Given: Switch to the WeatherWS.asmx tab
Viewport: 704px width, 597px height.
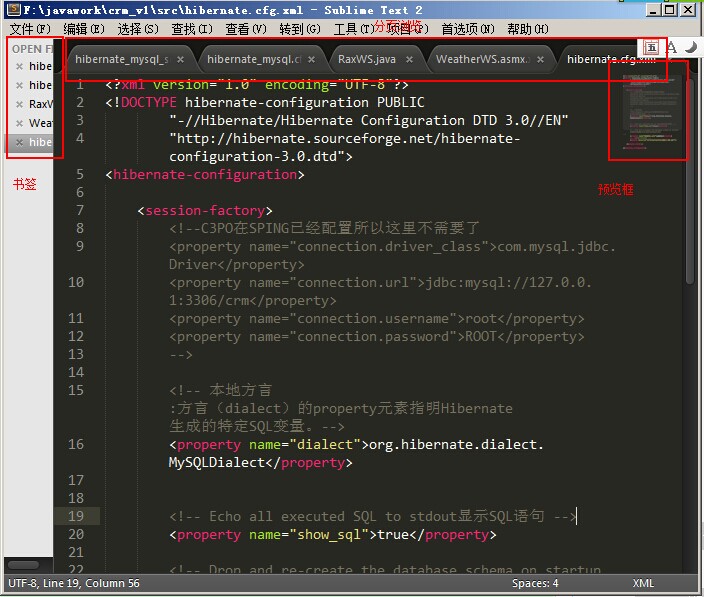Looking at the screenshot, I should (480, 60).
